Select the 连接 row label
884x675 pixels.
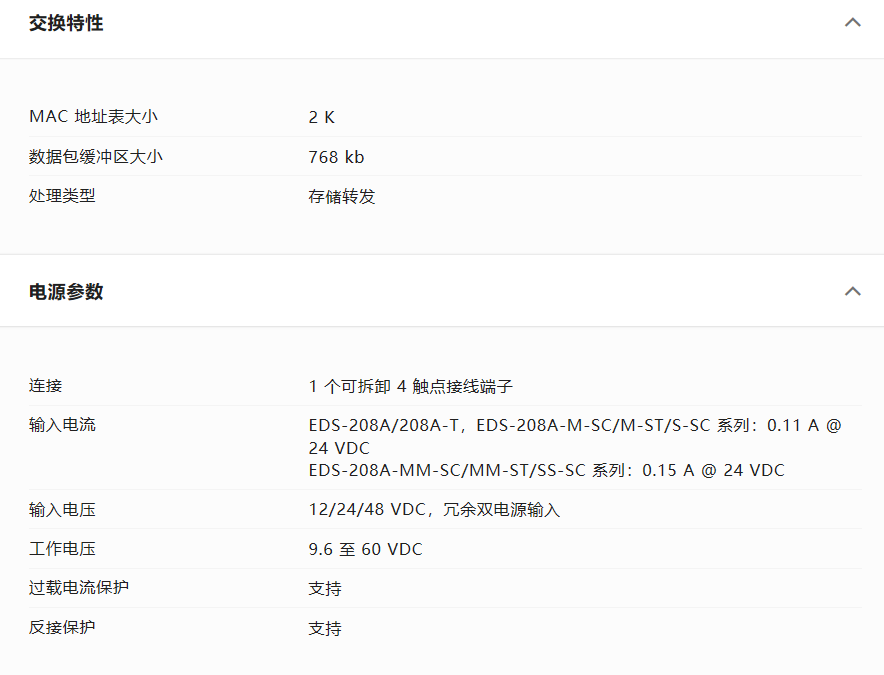(x=45, y=386)
